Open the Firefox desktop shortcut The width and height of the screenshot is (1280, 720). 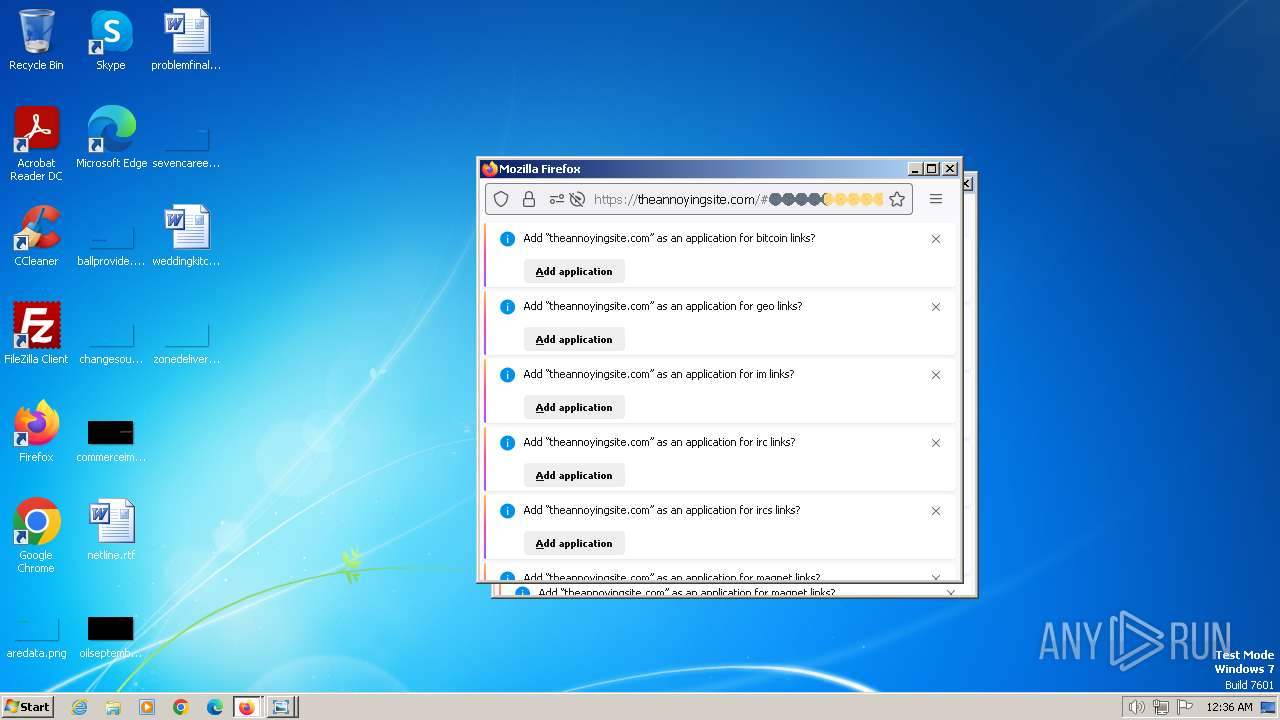click(x=36, y=432)
